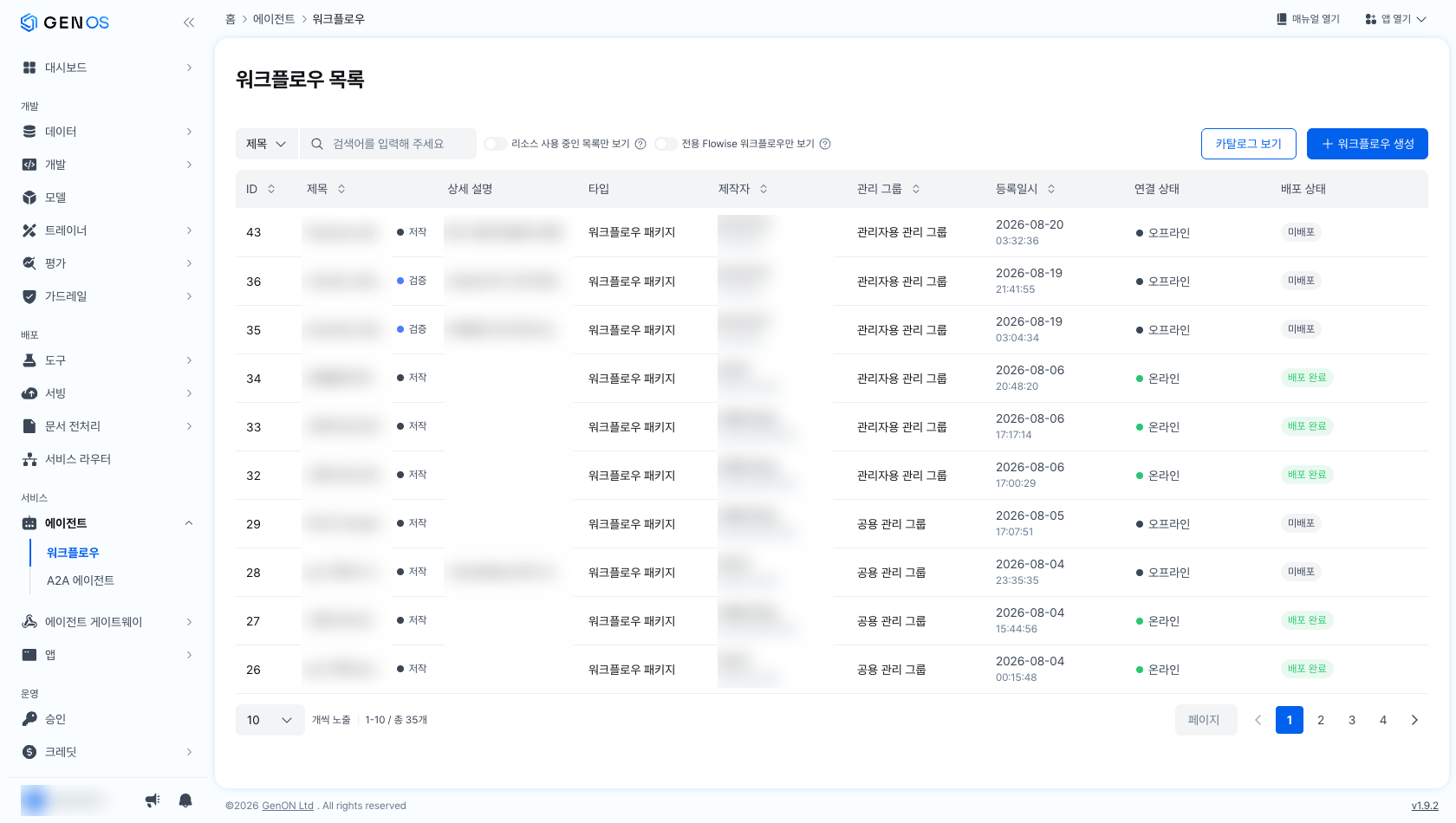Sort by 제작자 column arrows

point(764,189)
